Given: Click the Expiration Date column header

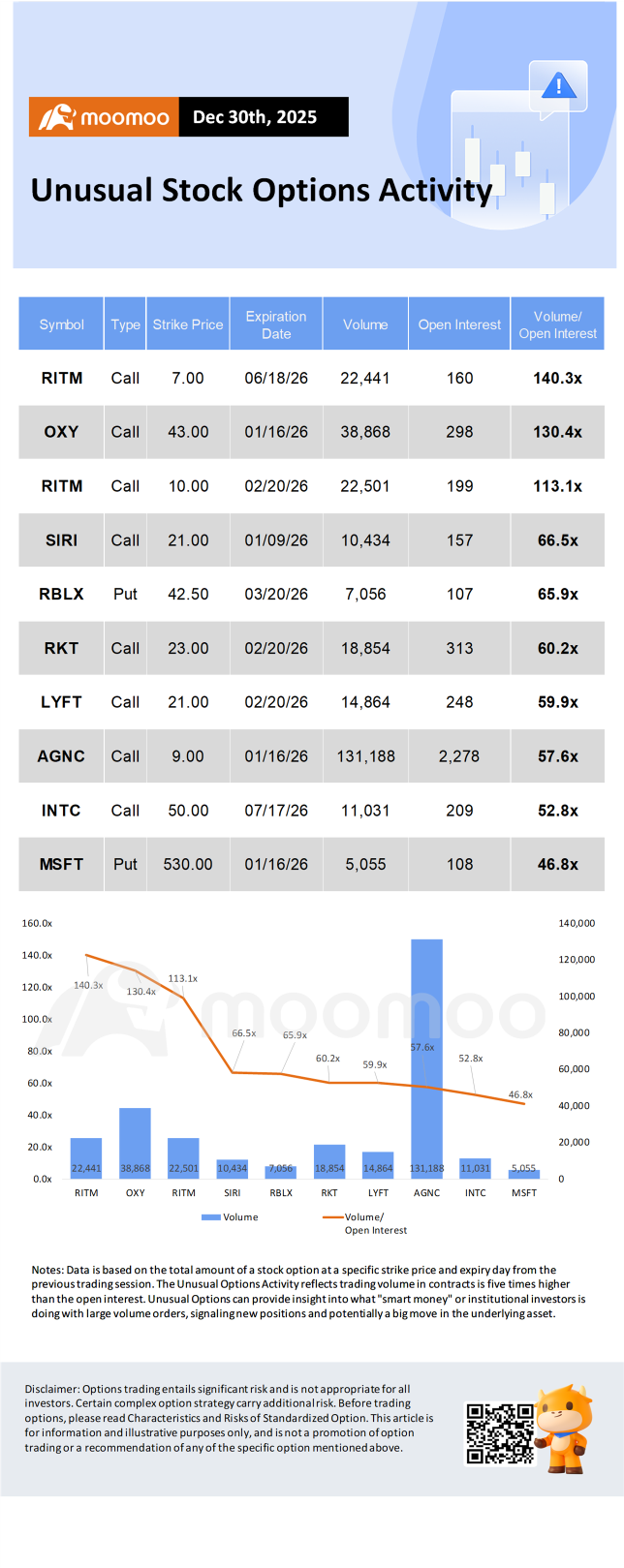Looking at the screenshot, I should coord(276,324).
